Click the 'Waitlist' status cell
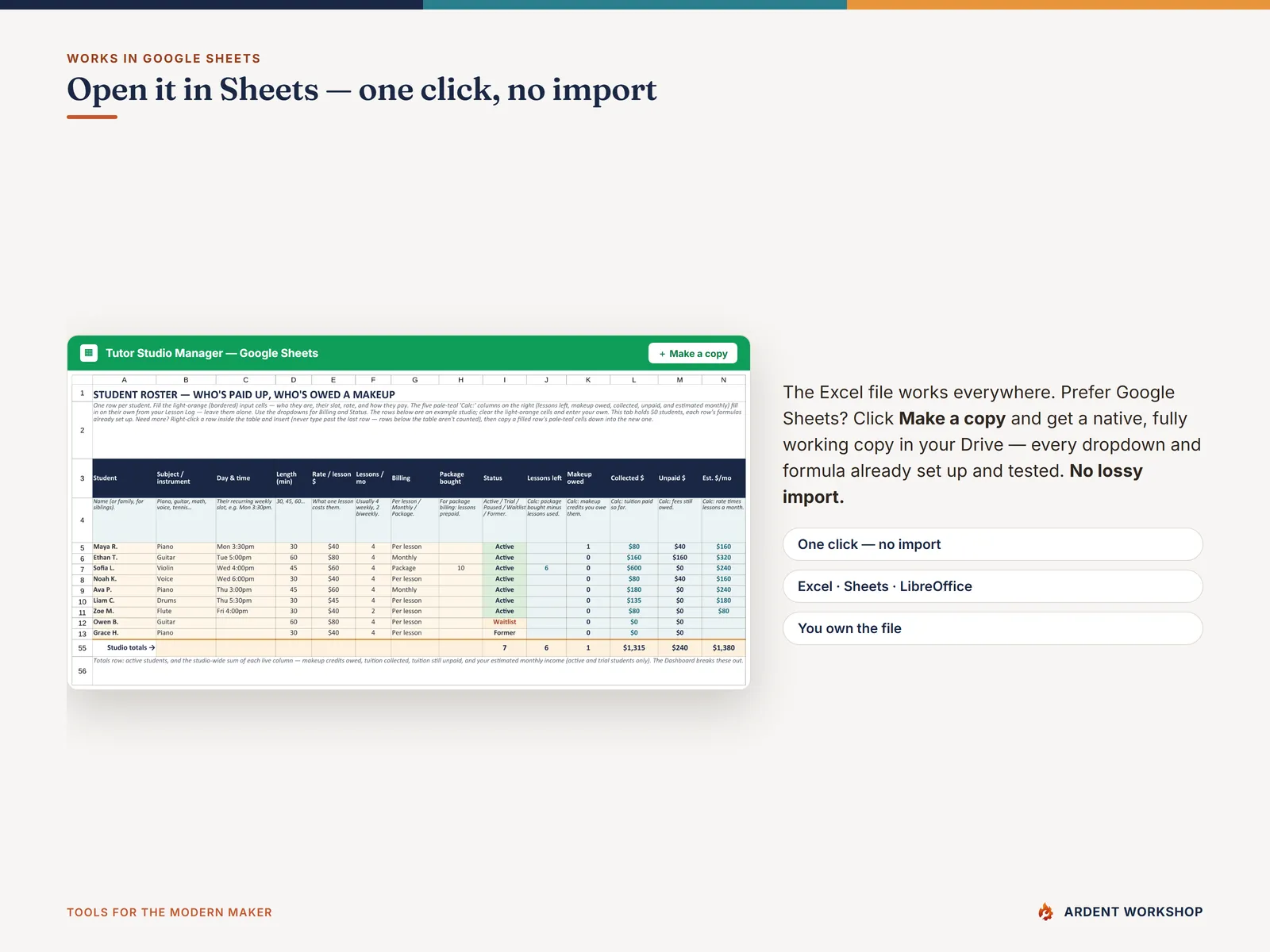Image resolution: width=1270 pixels, height=952 pixels. coord(504,622)
